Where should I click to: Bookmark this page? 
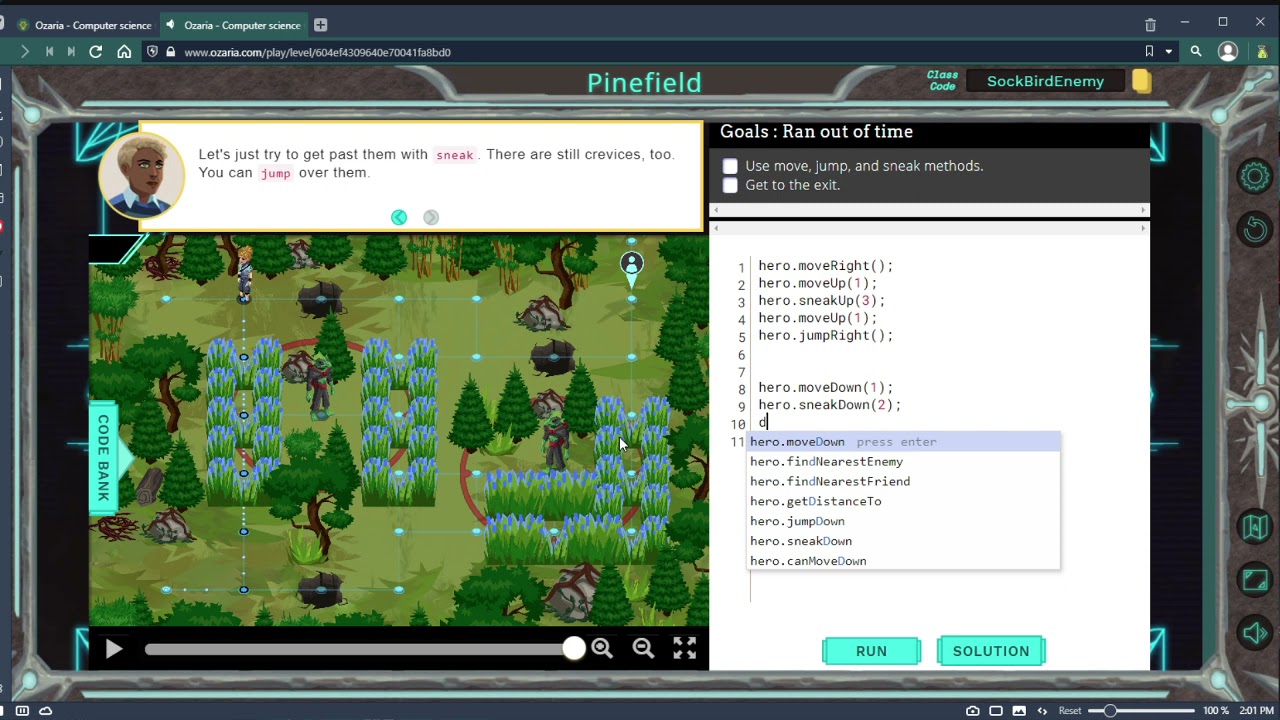[x=1149, y=52]
